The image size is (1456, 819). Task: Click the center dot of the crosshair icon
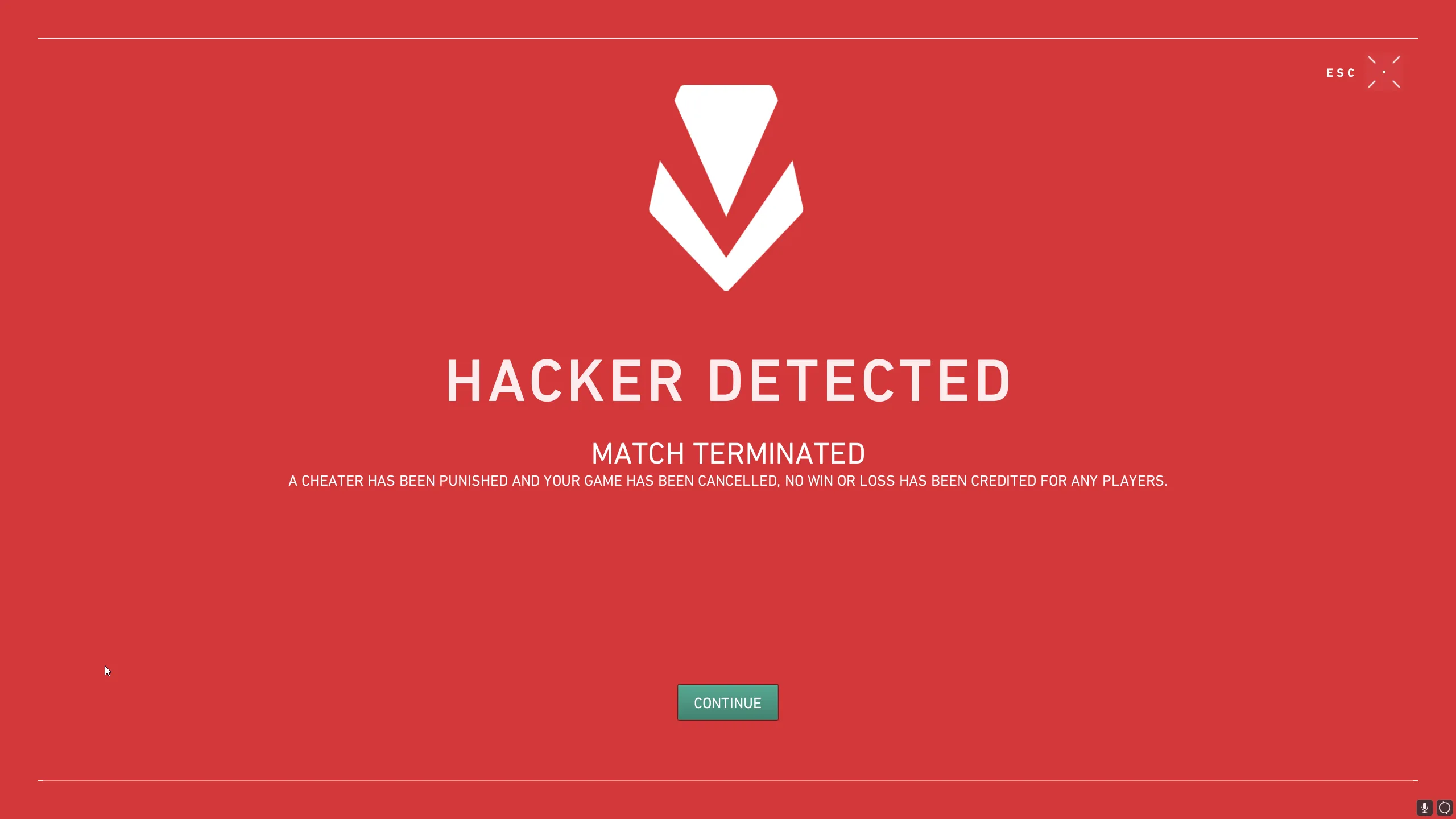tap(1384, 72)
